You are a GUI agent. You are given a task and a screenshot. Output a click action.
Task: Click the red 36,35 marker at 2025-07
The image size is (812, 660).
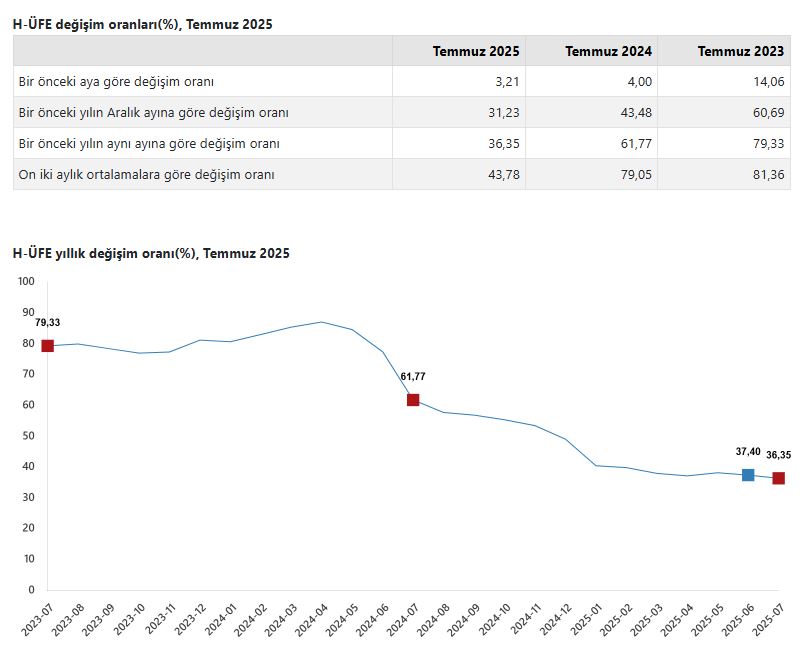(778, 478)
